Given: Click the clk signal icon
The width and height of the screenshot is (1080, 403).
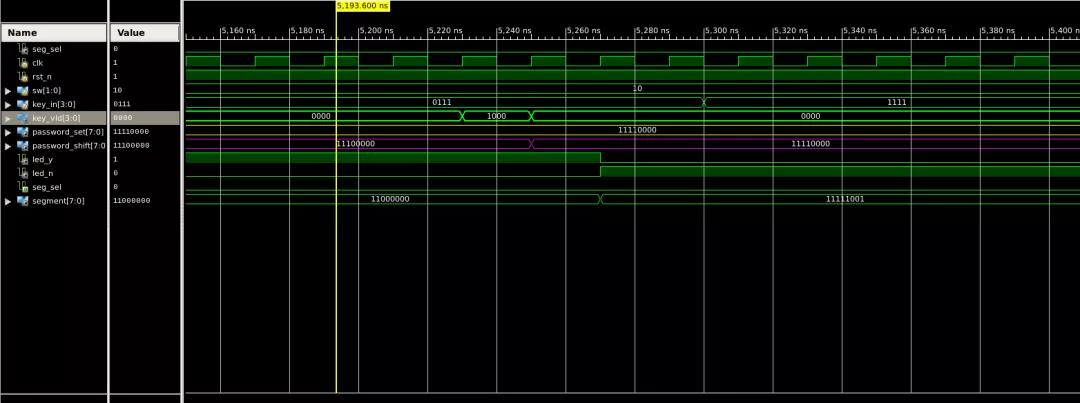Looking at the screenshot, I should [23, 63].
